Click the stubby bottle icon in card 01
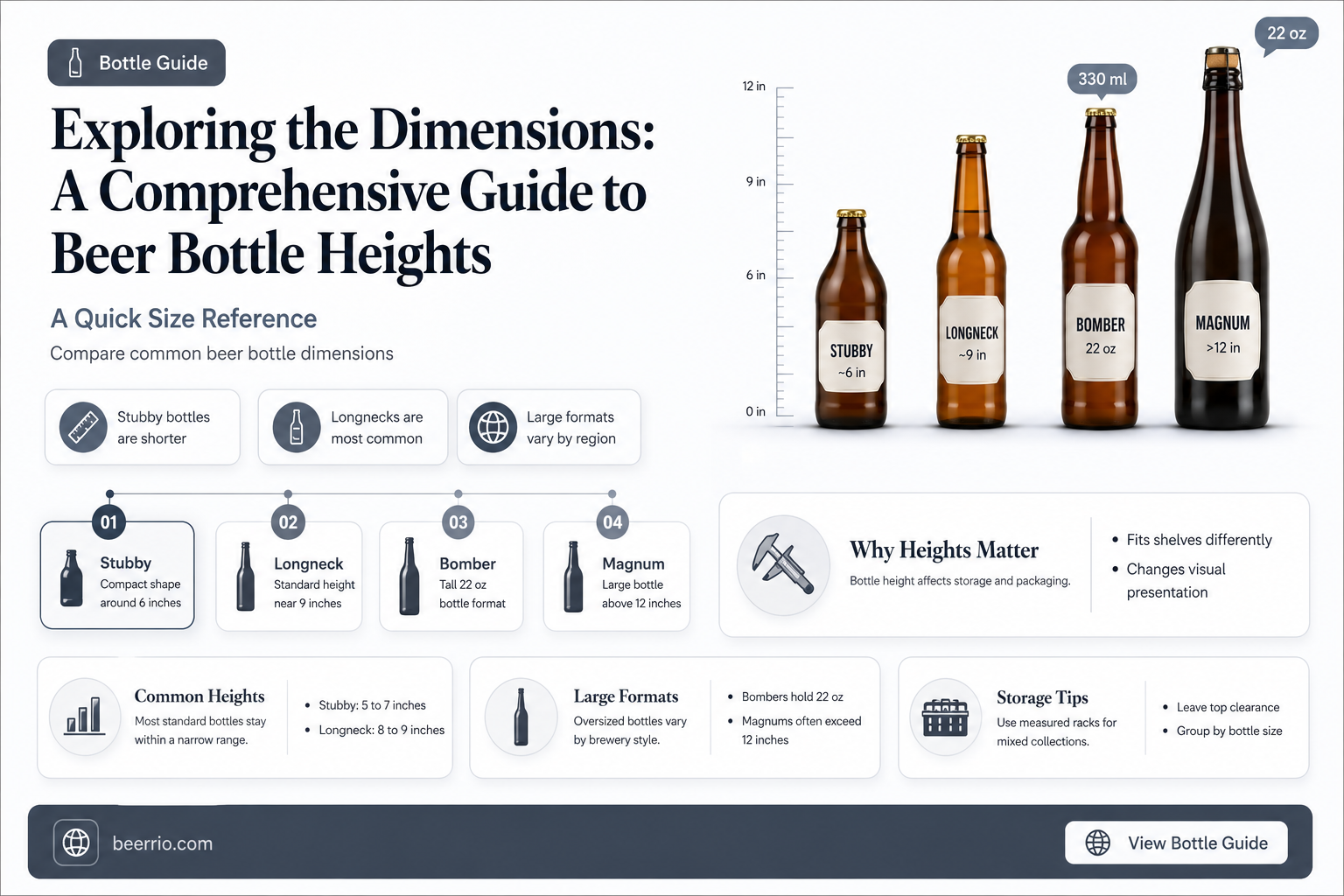This screenshot has width=1344, height=896. pyautogui.click(x=71, y=578)
